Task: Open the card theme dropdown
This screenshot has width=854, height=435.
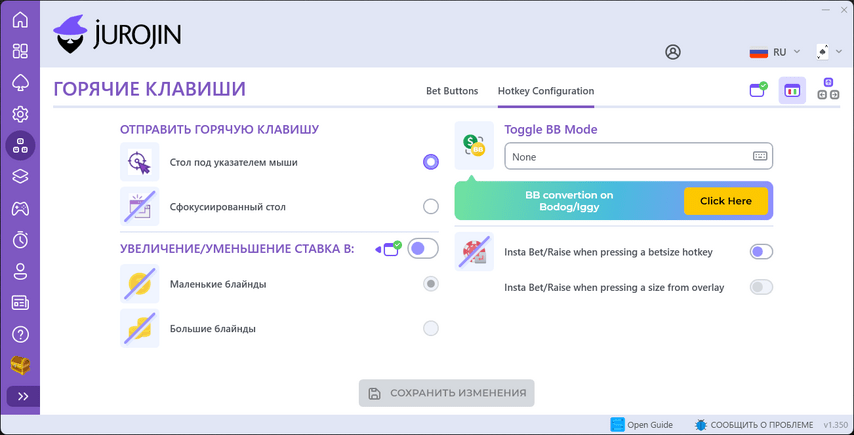Action: tap(828, 52)
